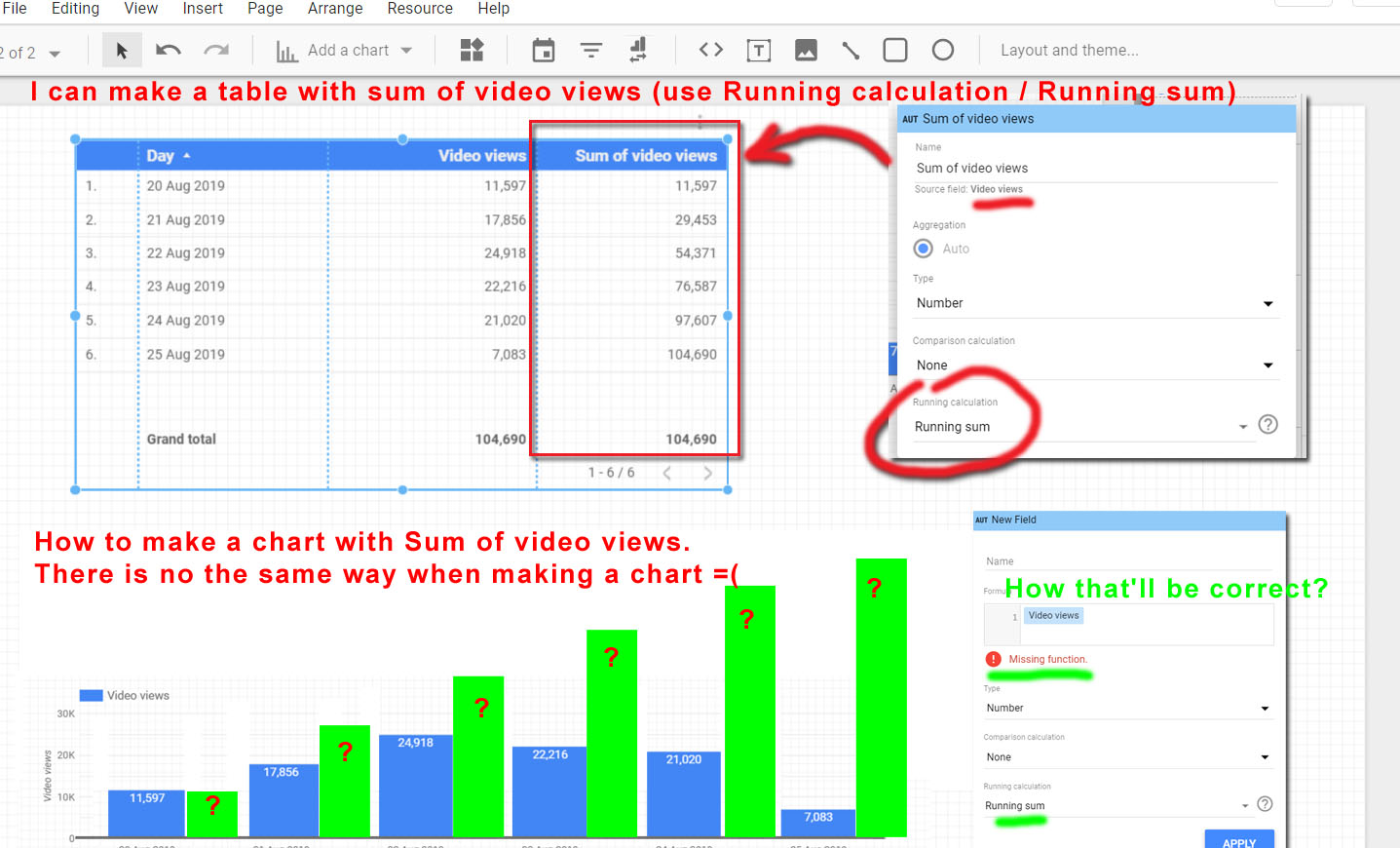
Task: Select the Circle shape tool
Action: (x=942, y=50)
